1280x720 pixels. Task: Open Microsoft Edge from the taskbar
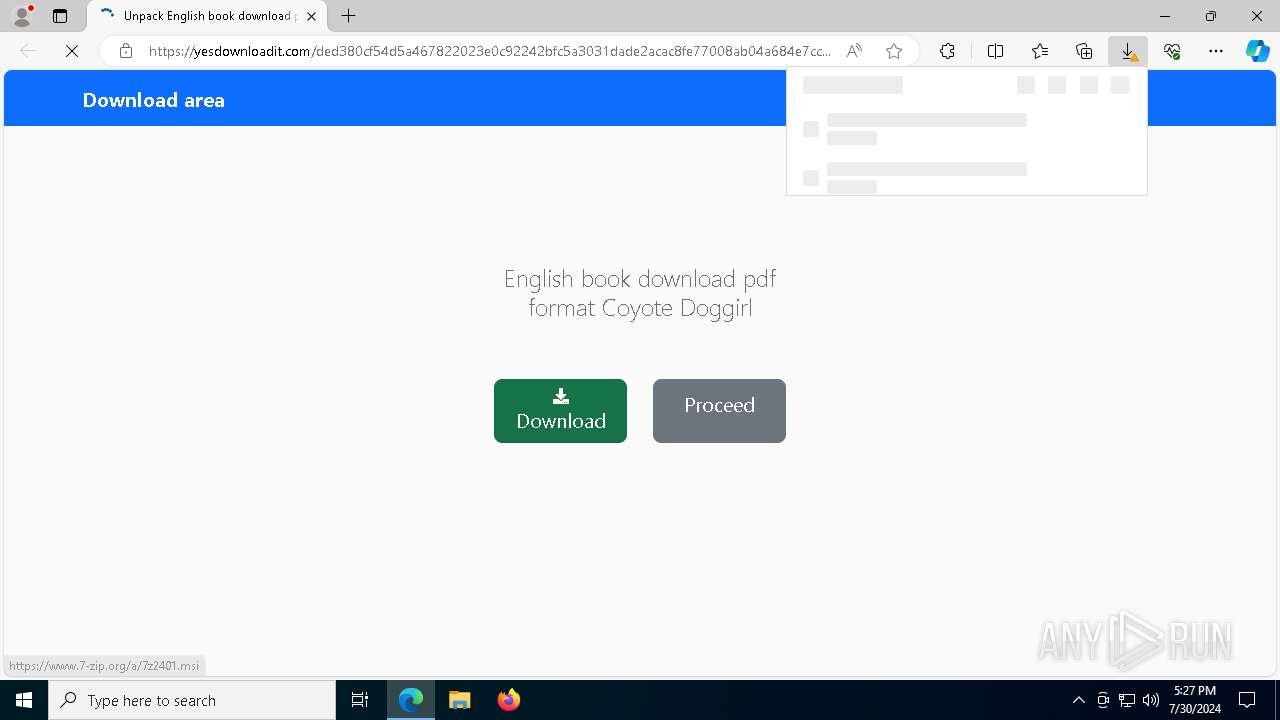pos(411,700)
